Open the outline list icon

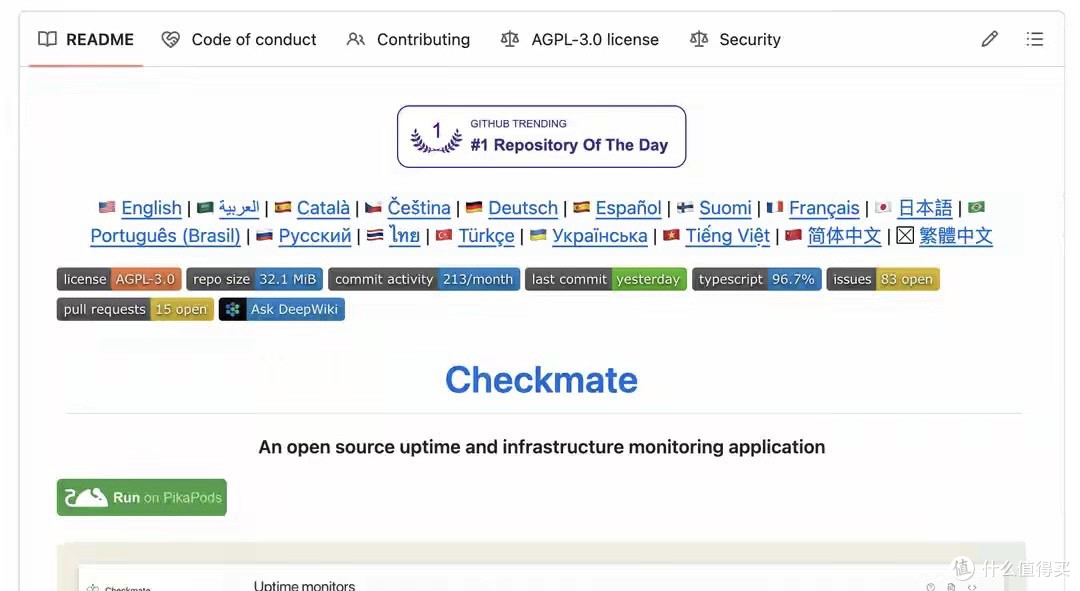(x=1035, y=39)
